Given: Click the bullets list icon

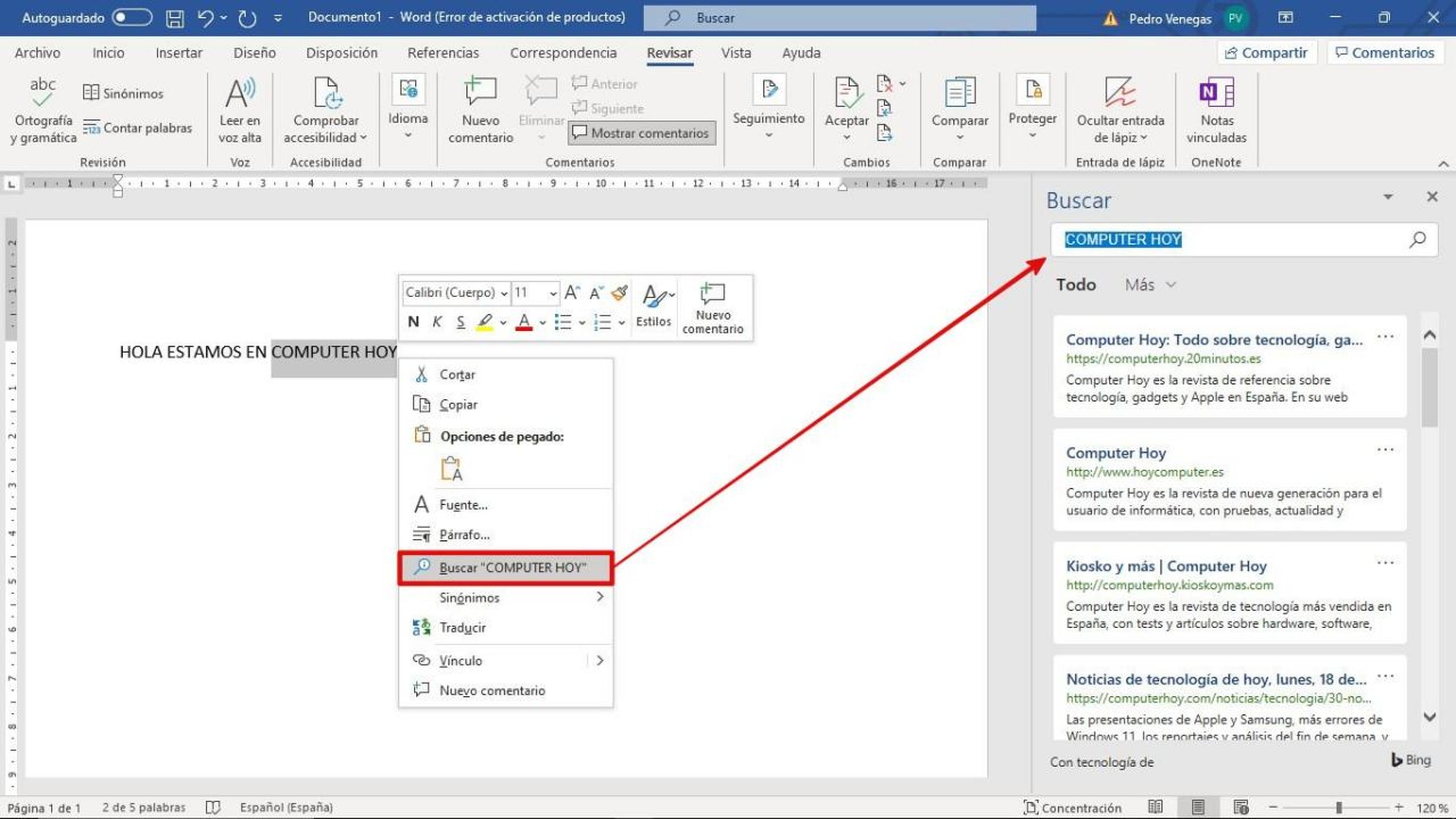Looking at the screenshot, I should coord(563,322).
